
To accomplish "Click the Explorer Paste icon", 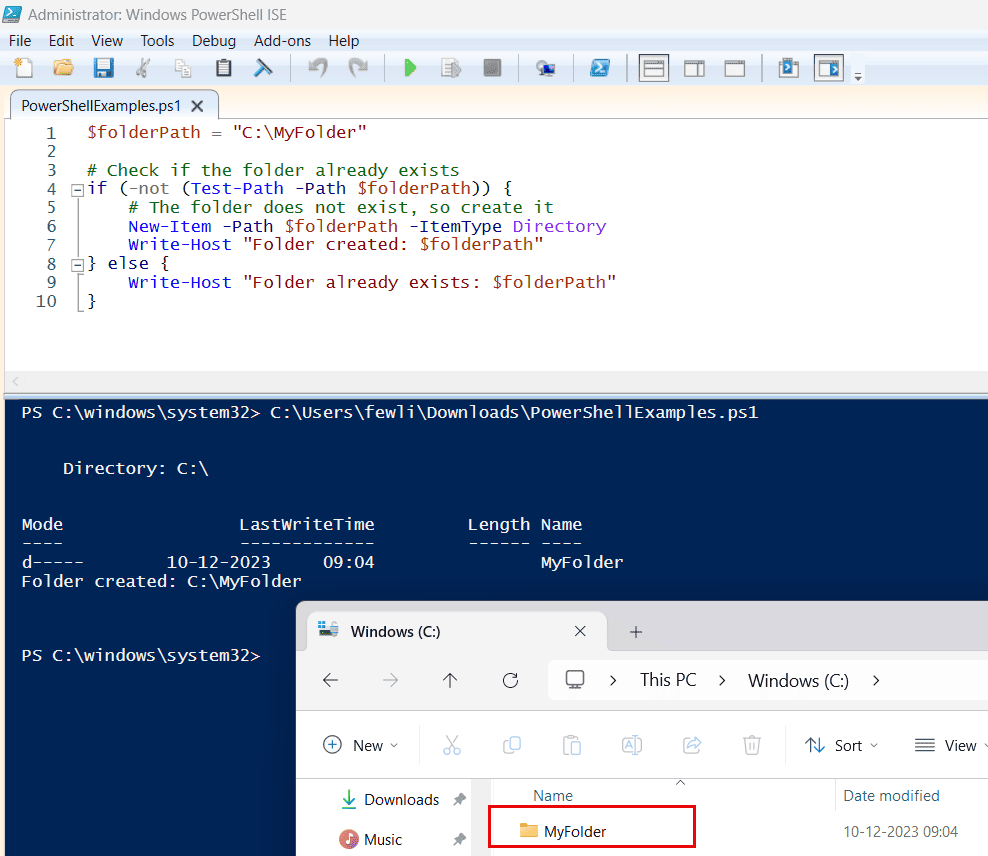I will pos(572,745).
